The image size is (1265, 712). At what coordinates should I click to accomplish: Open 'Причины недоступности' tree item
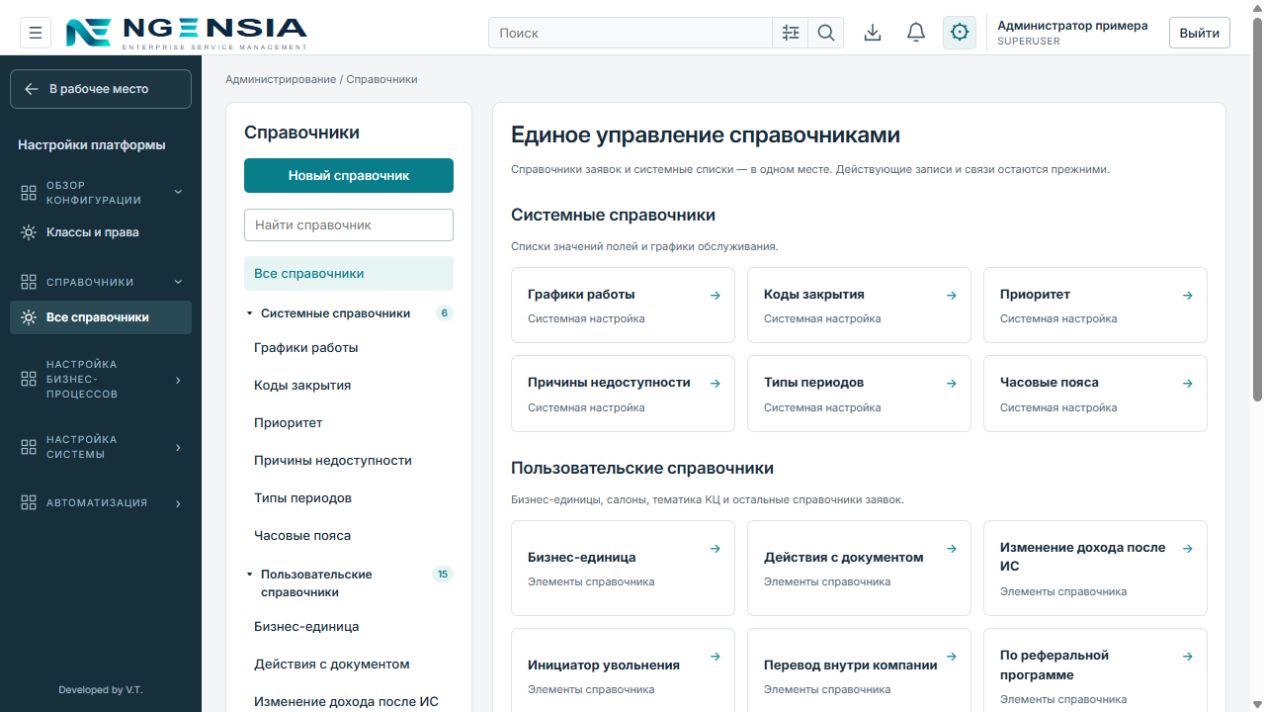point(348,461)
